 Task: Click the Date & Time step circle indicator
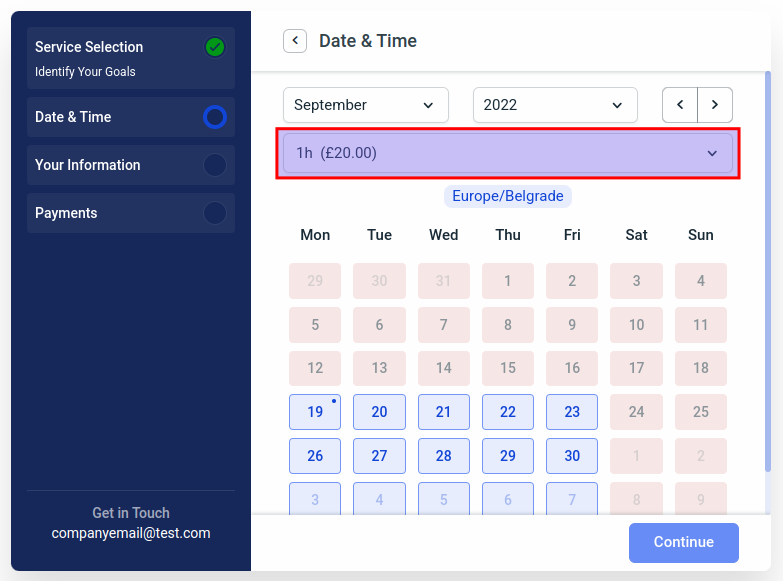point(214,117)
